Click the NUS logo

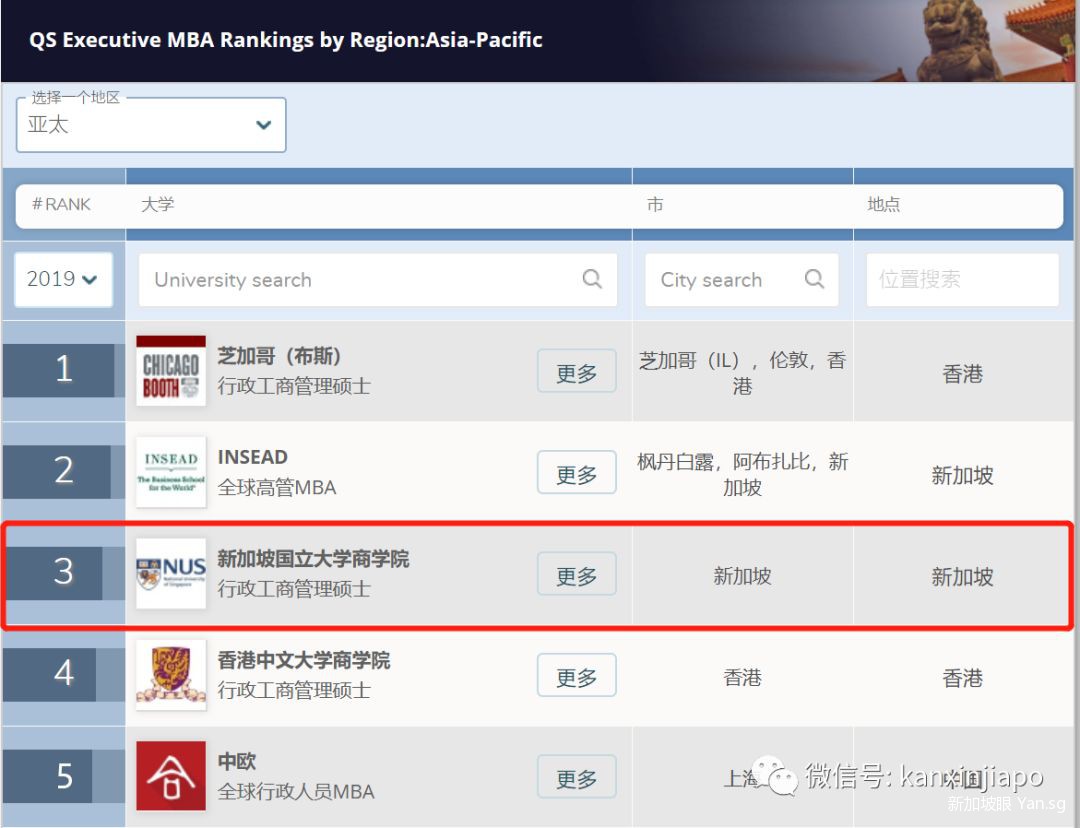[171, 573]
